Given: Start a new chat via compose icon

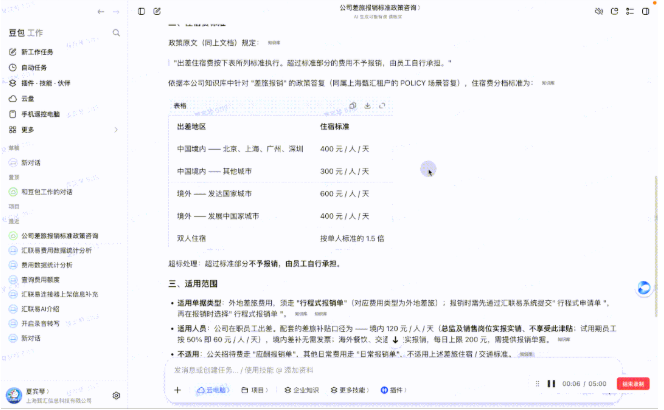Looking at the screenshot, I should 157,11.
